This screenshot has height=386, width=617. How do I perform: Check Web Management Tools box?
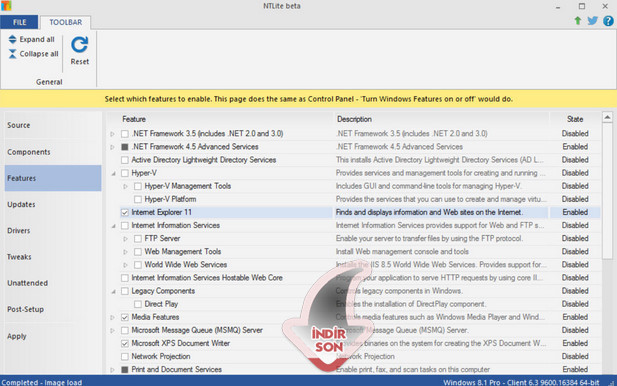(x=138, y=252)
